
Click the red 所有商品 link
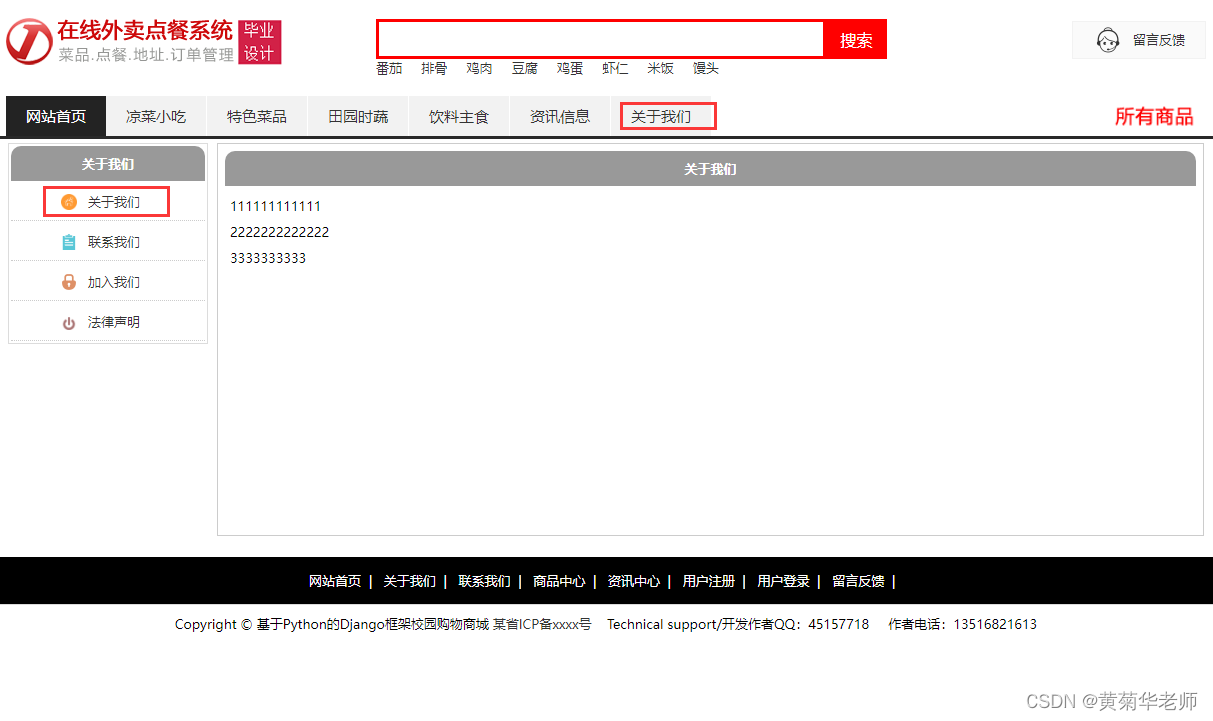pos(1154,116)
